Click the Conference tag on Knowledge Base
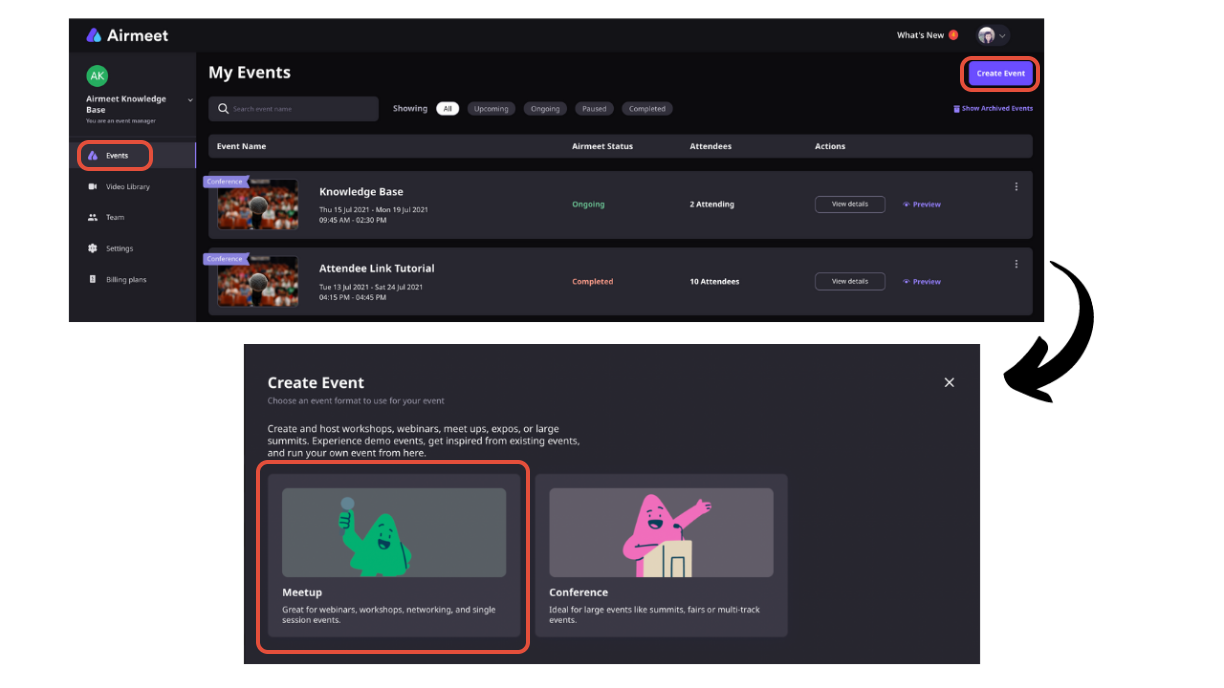Viewport: 1224px width, 688px height. 225,182
